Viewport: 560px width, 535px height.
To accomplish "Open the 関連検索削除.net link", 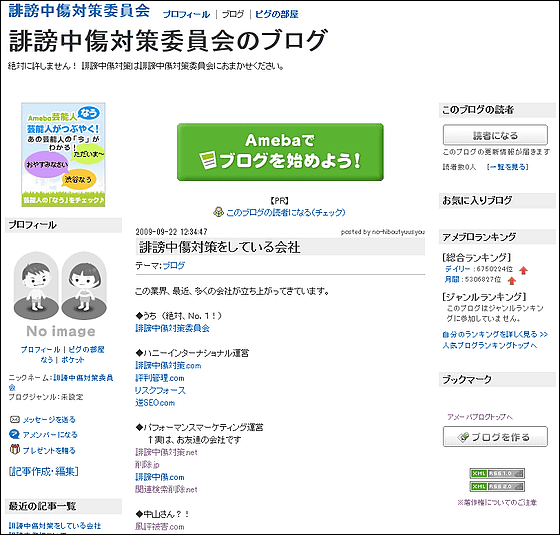I will pos(166,489).
